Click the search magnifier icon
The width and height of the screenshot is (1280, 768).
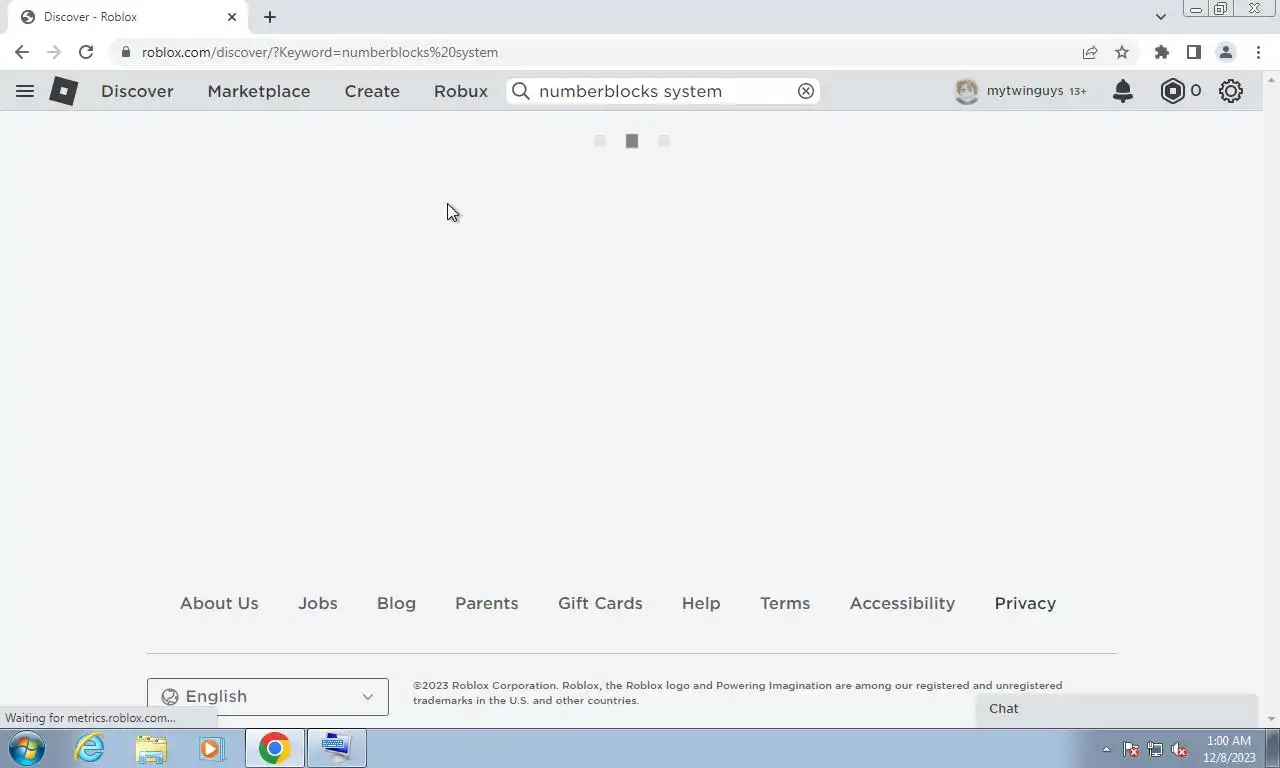pyautogui.click(x=521, y=91)
